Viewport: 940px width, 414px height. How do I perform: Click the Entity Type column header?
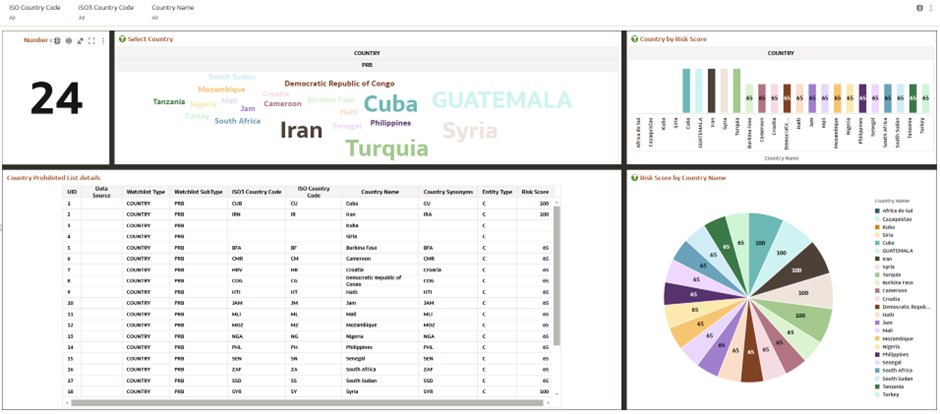498,192
